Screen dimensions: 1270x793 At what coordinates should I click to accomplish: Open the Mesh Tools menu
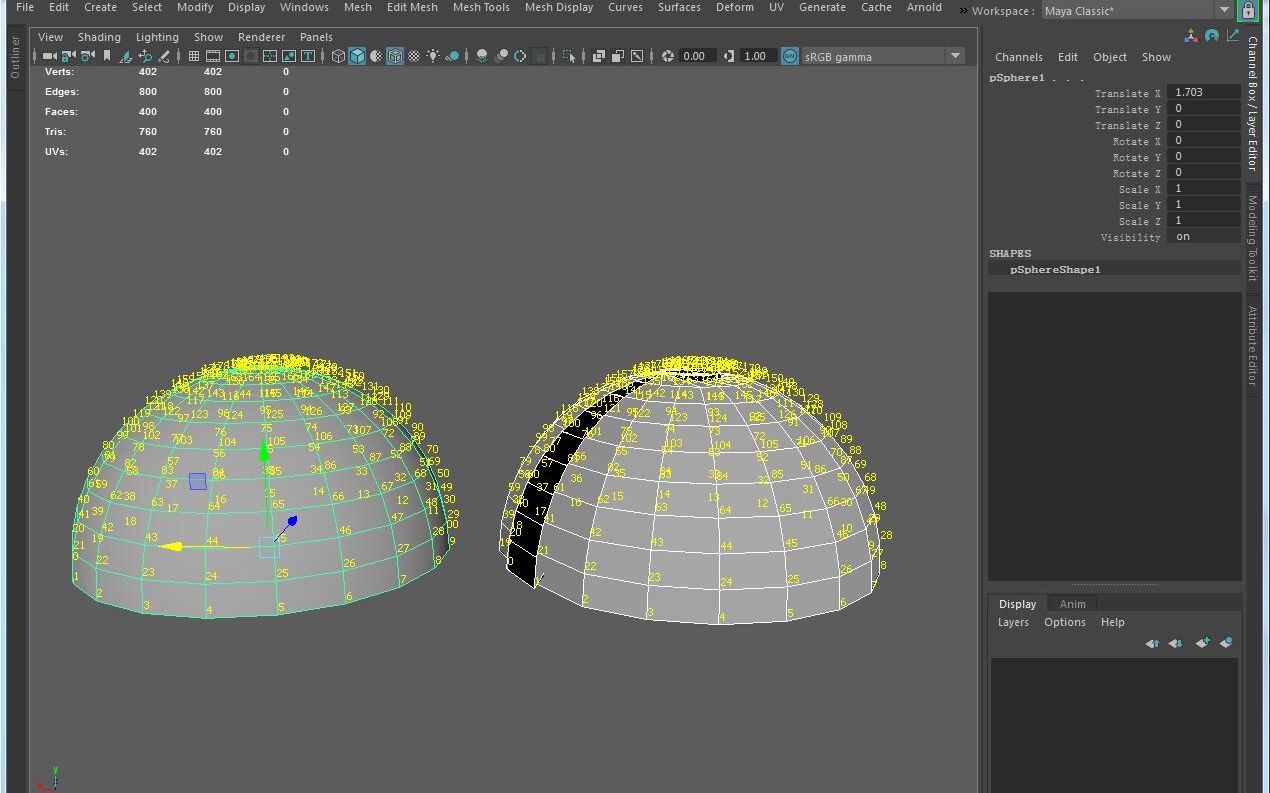[x=481, y=7]
